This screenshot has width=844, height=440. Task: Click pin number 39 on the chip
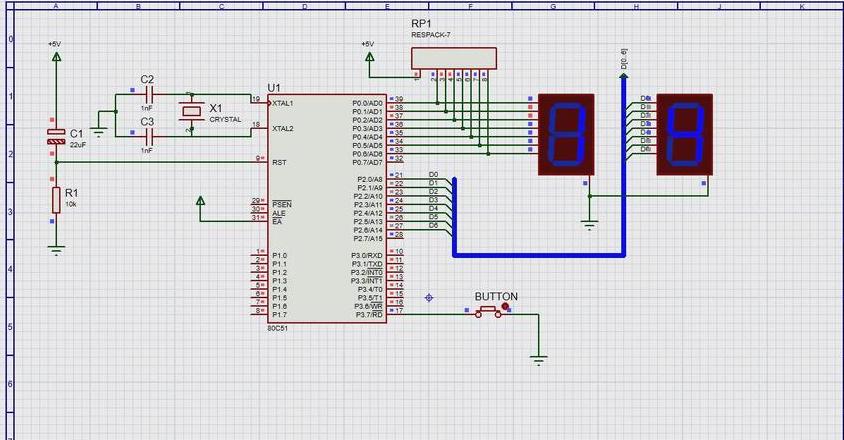click(x=399, y=99)
